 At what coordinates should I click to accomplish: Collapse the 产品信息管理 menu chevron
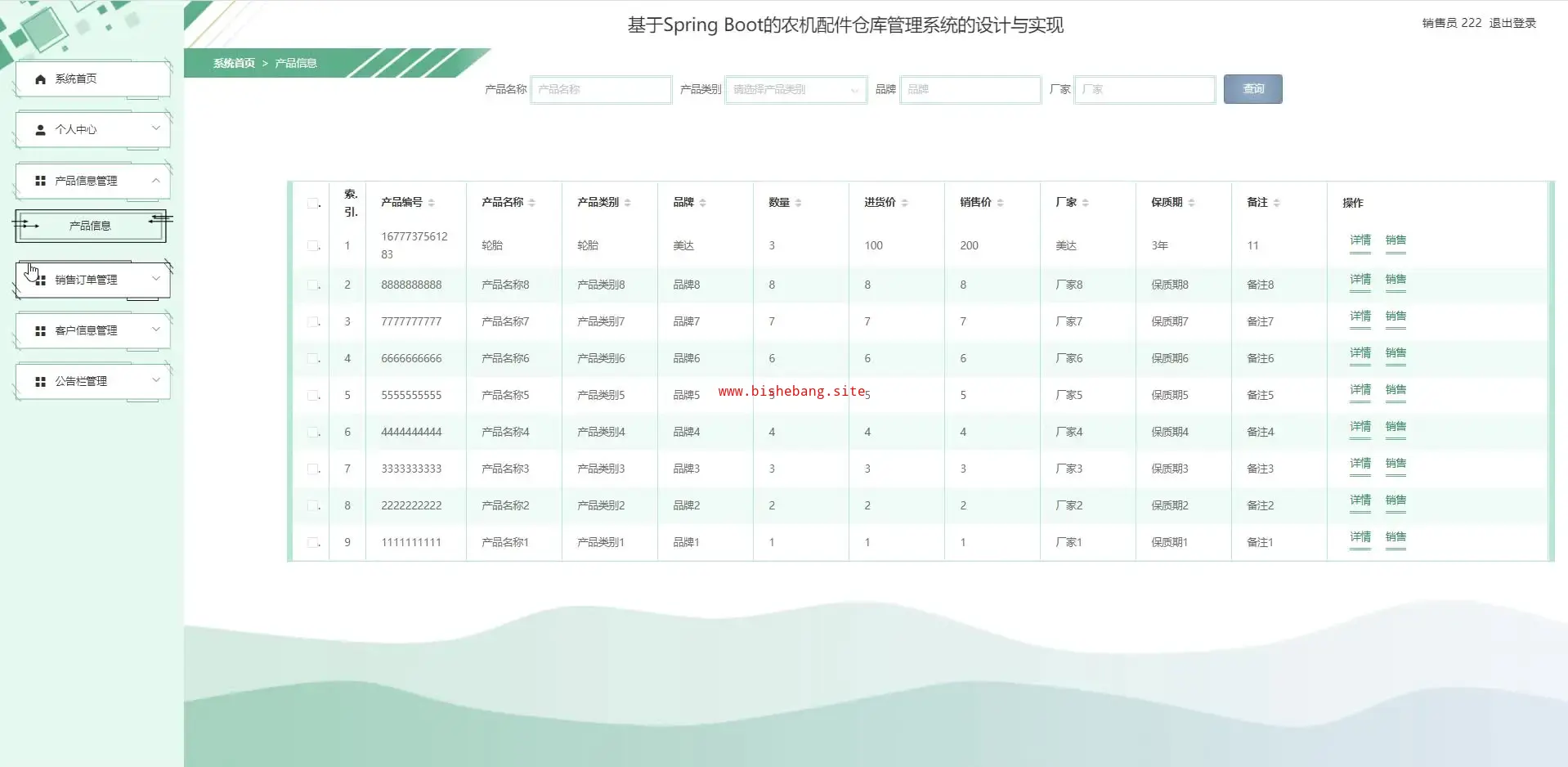[155, 180]
